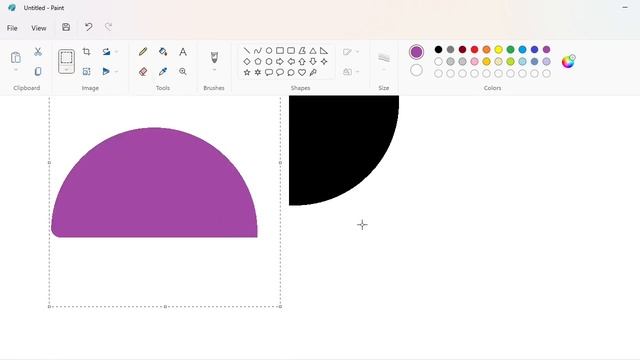The image size is (640, 360).
Task: Minimize the Paint window
Action: pos(625,7)
